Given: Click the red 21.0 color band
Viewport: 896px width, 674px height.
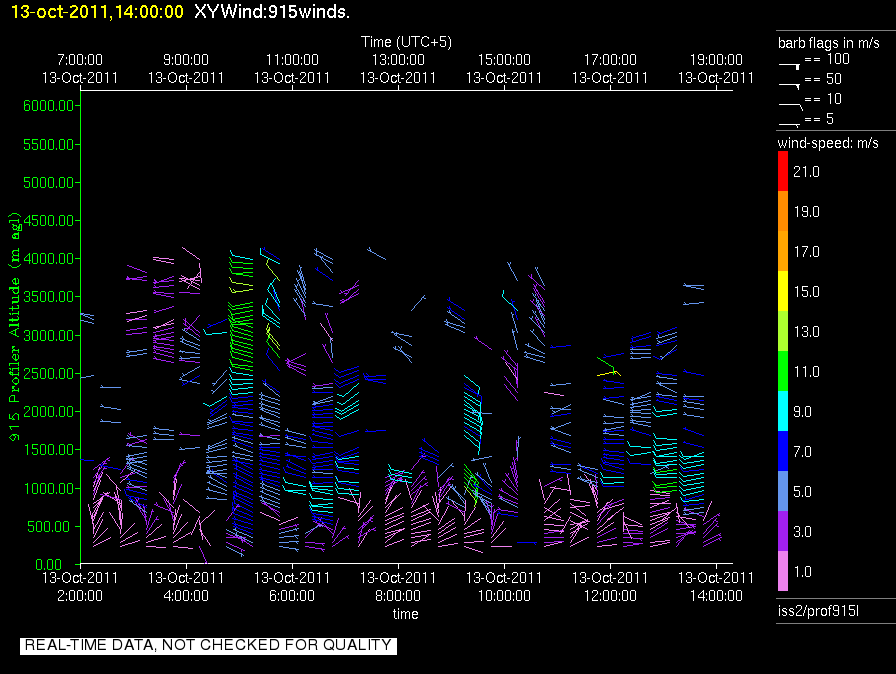Looking at the screenshot, I should pyautogui.click(x=783, y=171).
